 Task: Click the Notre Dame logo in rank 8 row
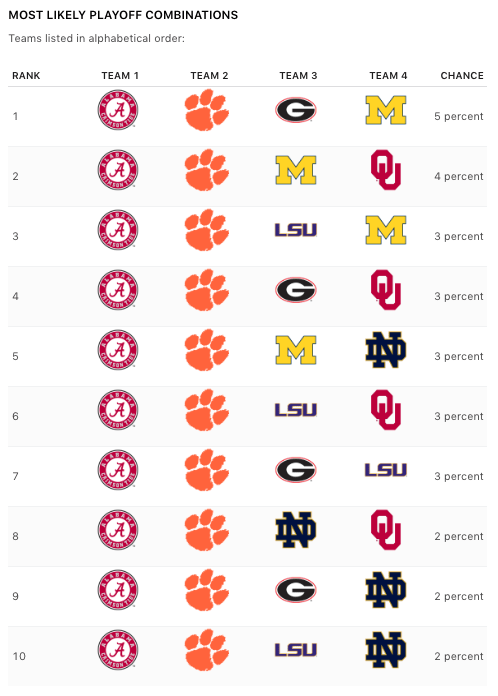296,530
